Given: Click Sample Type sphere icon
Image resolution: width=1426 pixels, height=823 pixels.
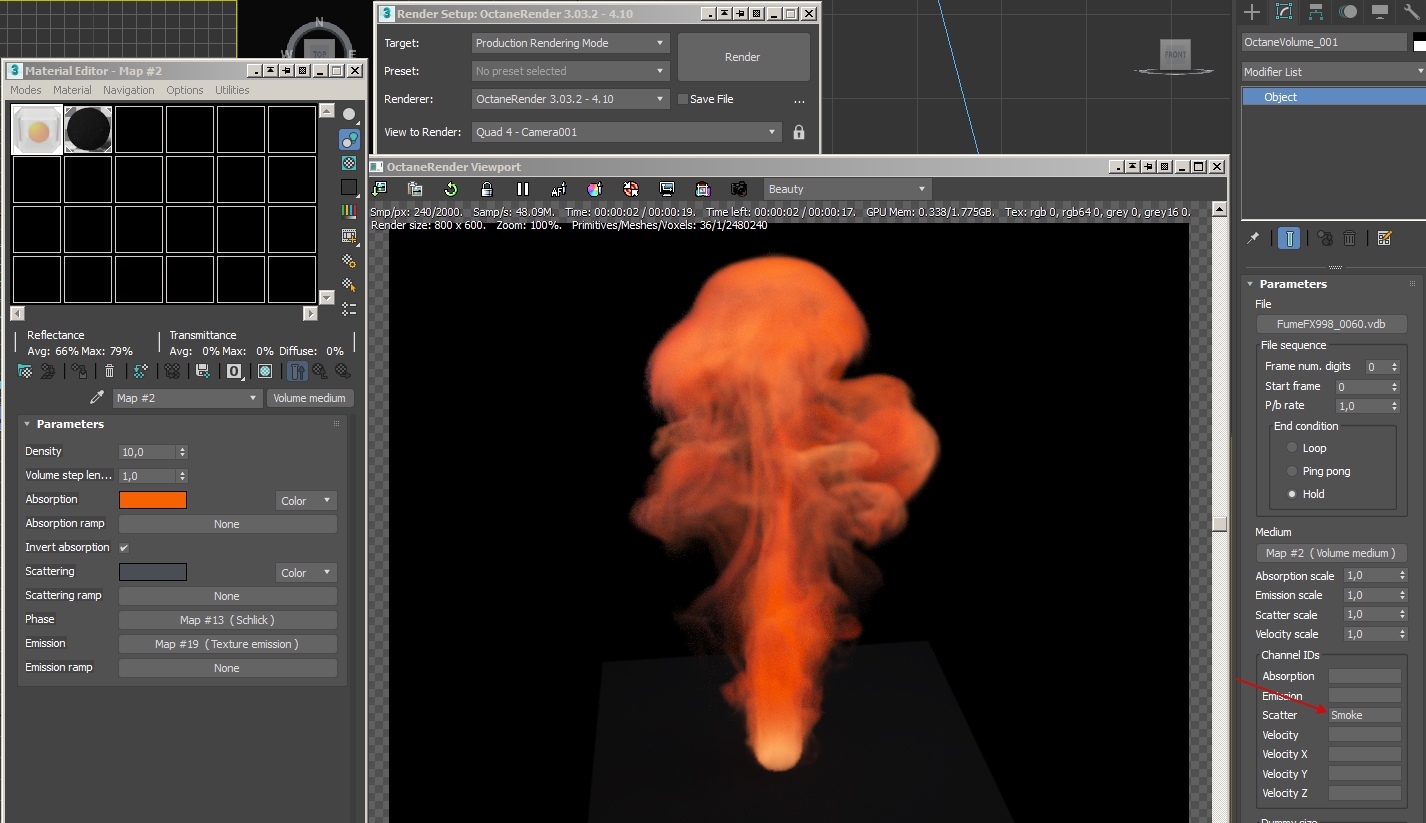Looking at the screenshot, I should coord(349,114).
